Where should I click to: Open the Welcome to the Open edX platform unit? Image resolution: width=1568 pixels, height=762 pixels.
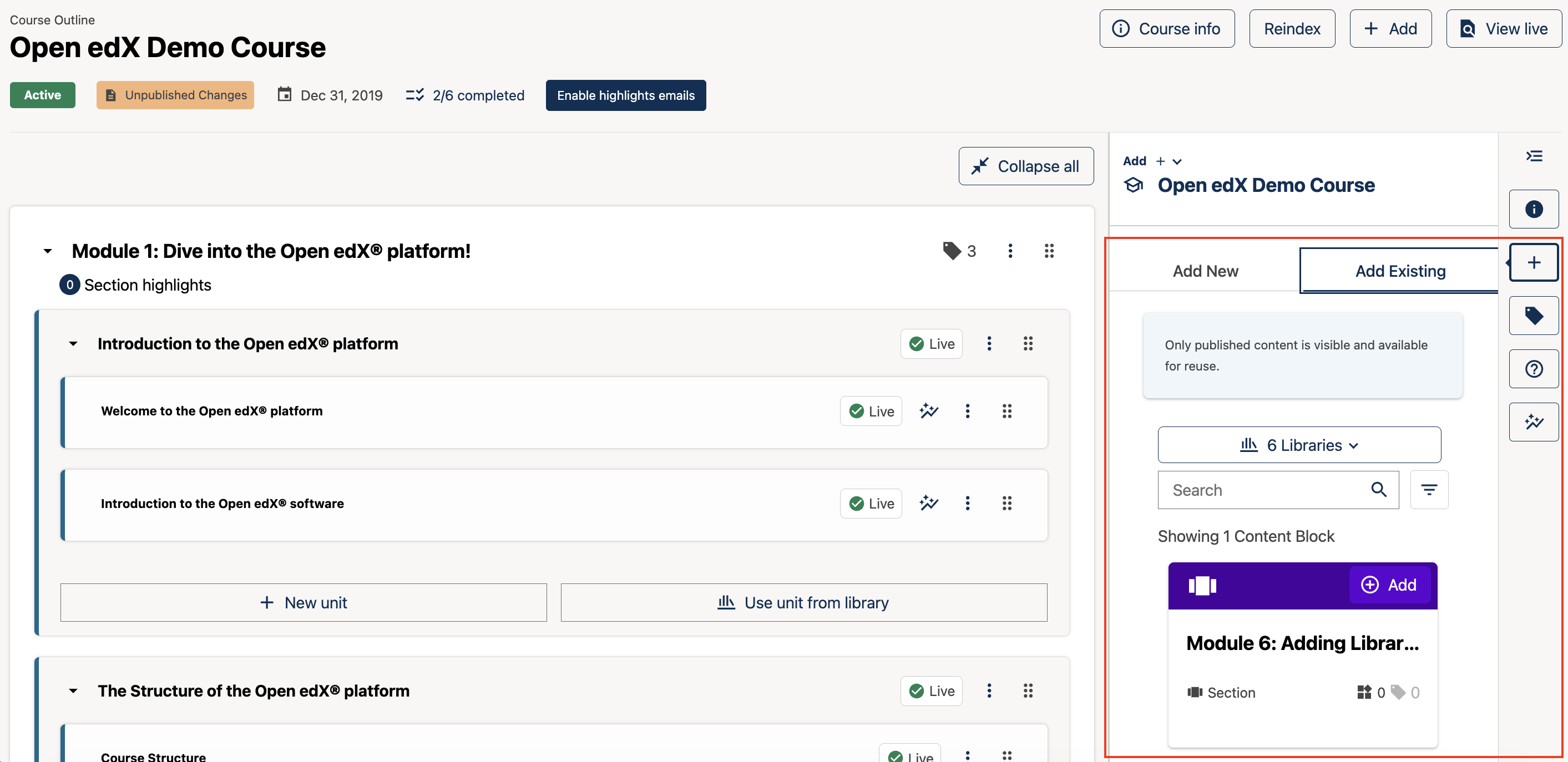(212, 411)
